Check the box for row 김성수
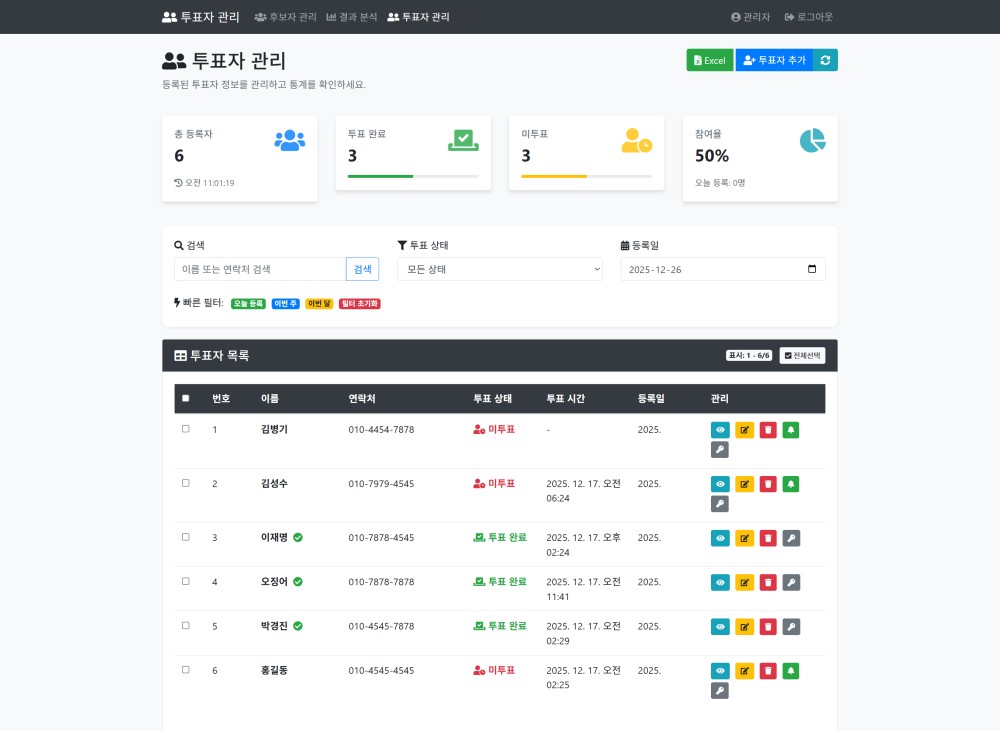The image size is (1000, 731). pos(186,484)
